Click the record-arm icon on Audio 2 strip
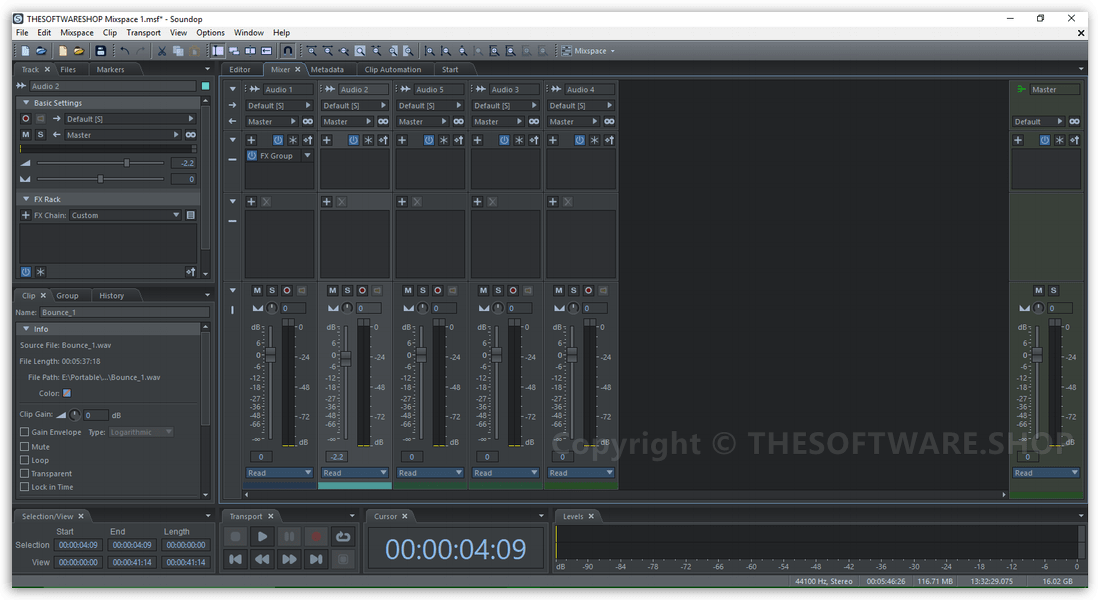This screenshot has height=600, width=1101. point(362,290)
